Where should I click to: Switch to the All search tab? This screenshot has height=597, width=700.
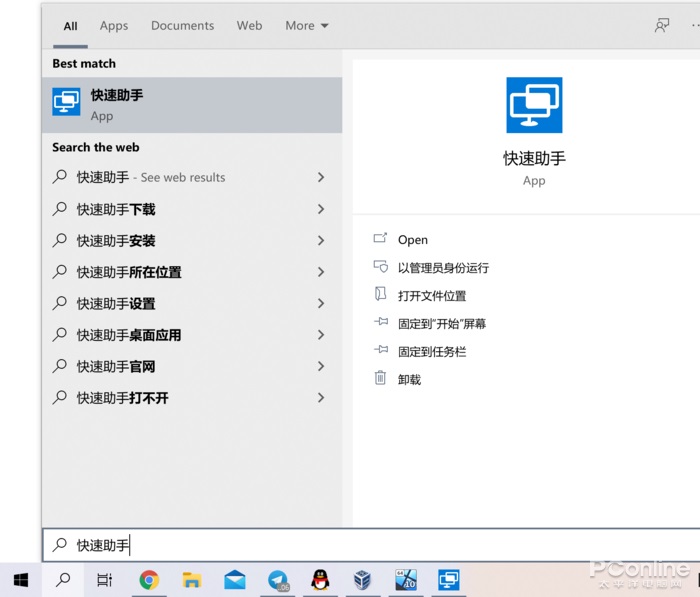[70, 26]
